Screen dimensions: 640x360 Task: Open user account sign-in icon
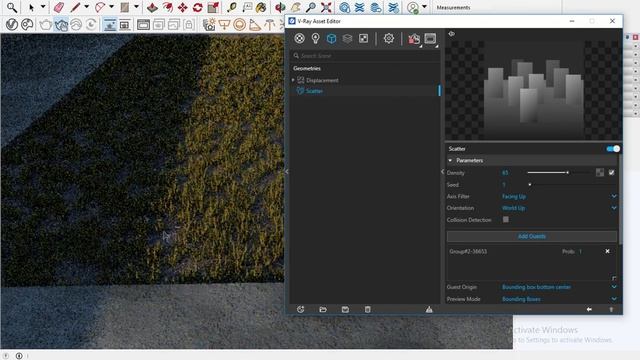pyautogui.click(x=413, y=7)
